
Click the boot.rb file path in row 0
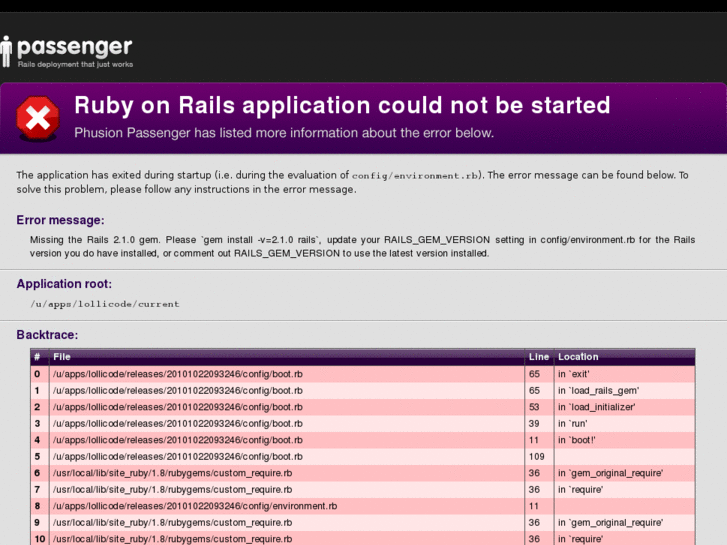click(x=178, y=374)
